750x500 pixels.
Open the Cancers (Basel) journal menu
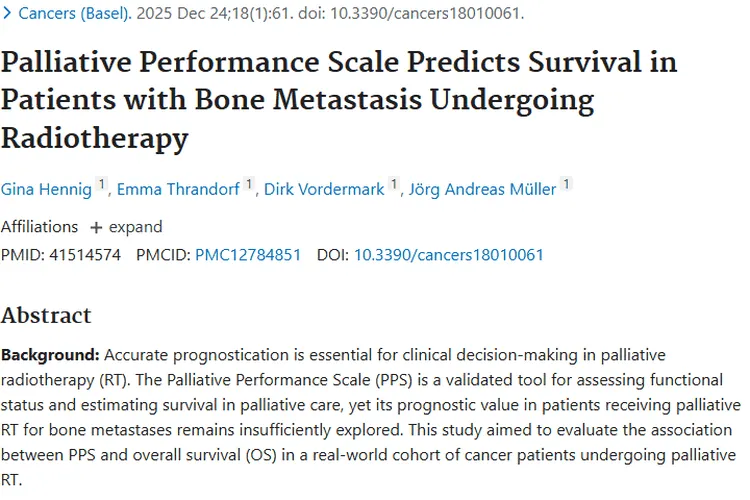pyautogui.click(x=72, y=14)
